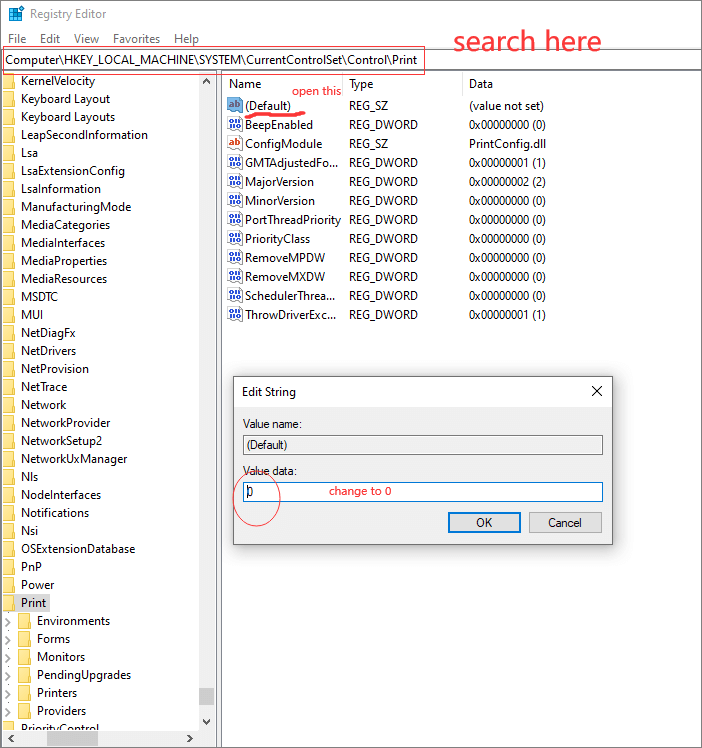Open the Favorites menu

tap(136, 39)
